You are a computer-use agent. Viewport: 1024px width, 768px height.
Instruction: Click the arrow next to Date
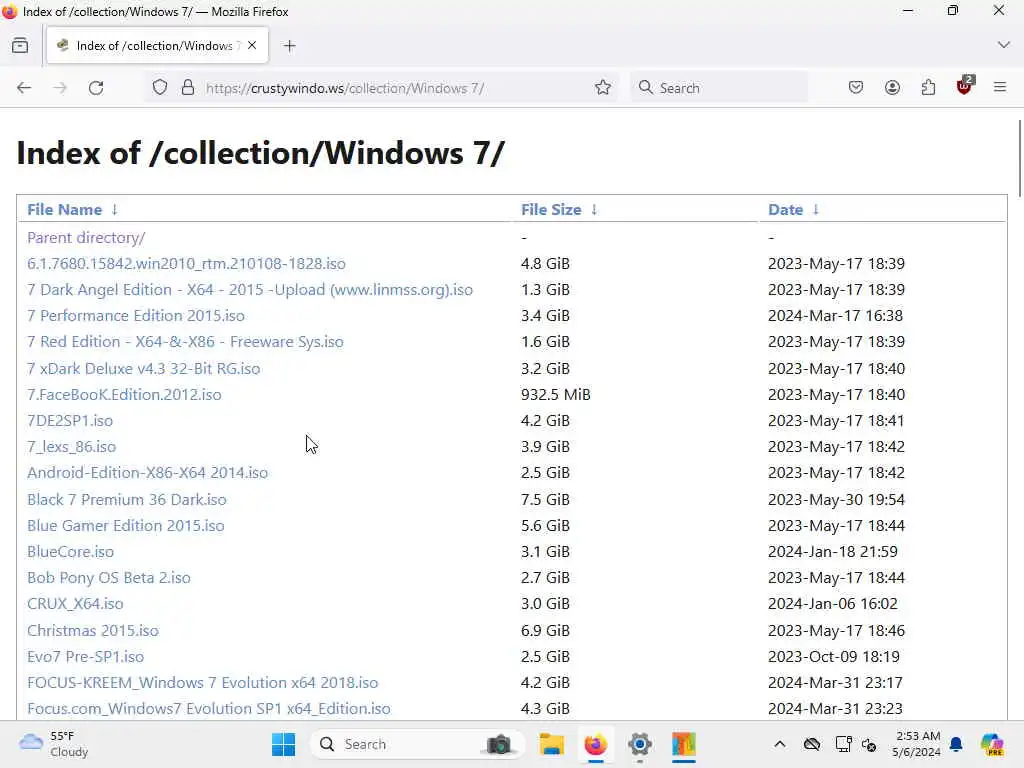coord(816,210)
